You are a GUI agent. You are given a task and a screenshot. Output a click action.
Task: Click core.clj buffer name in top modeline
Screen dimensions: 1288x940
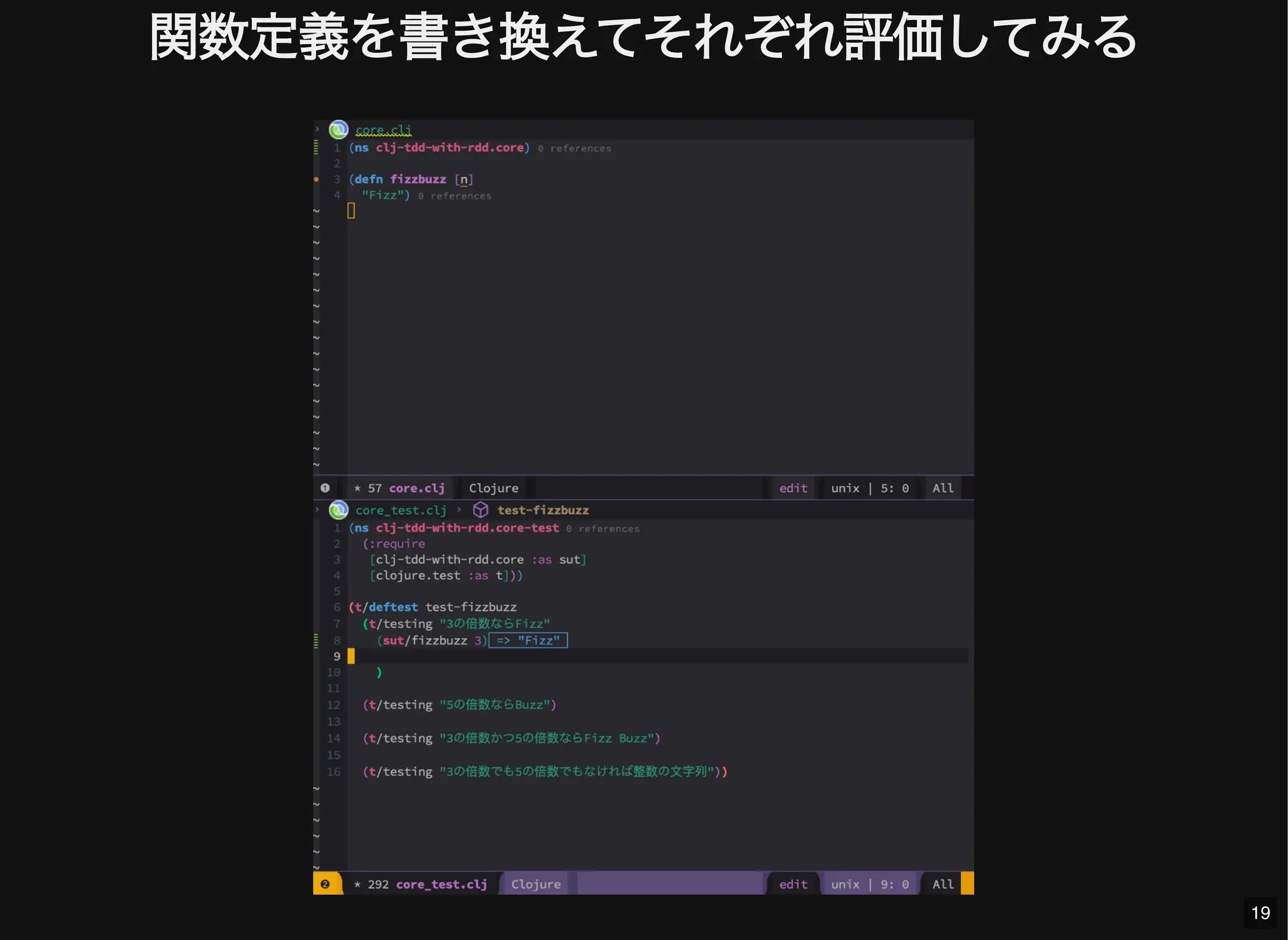[x=417, y=488]
